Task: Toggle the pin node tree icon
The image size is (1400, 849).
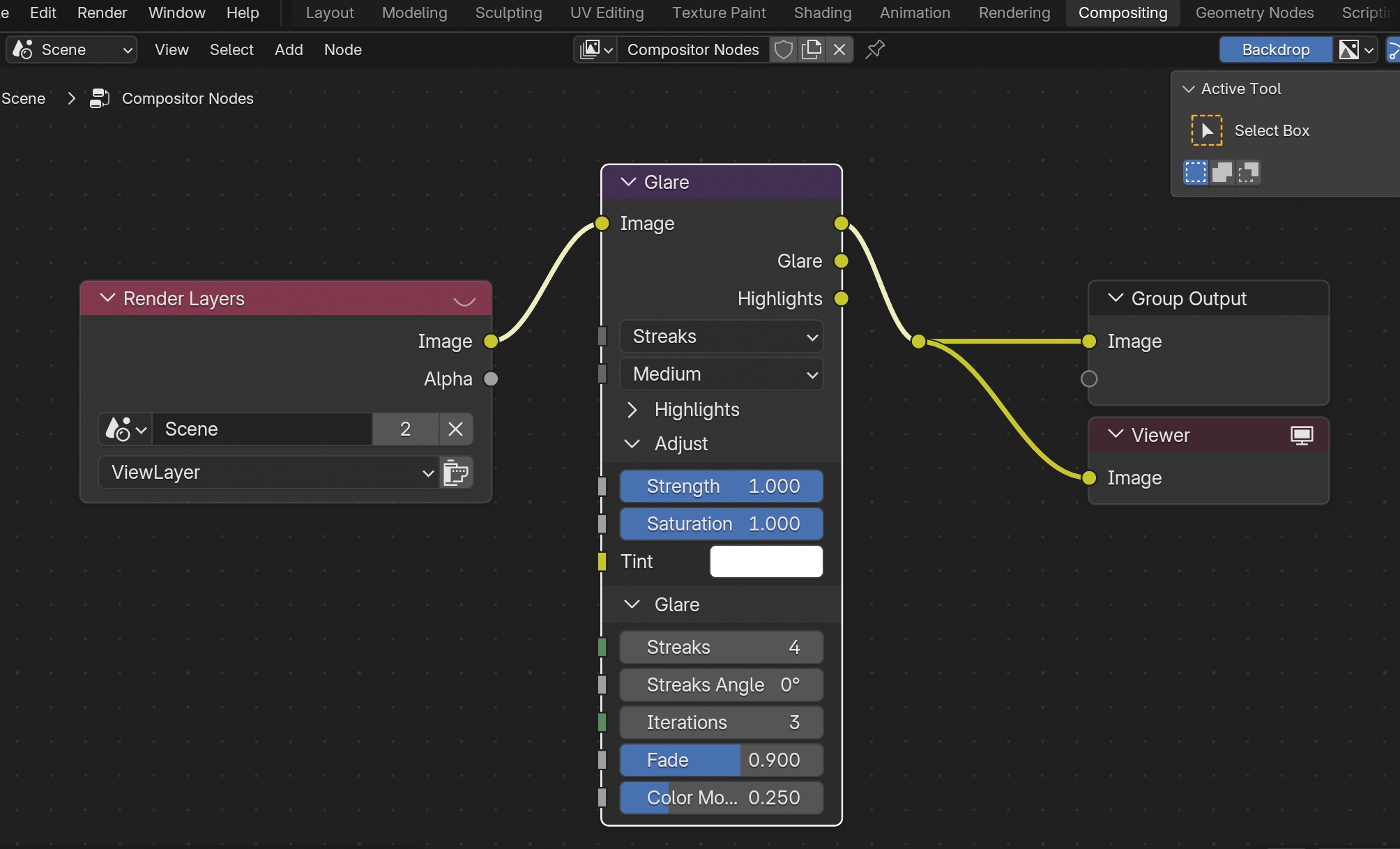Action: click(x=875, y=49)
